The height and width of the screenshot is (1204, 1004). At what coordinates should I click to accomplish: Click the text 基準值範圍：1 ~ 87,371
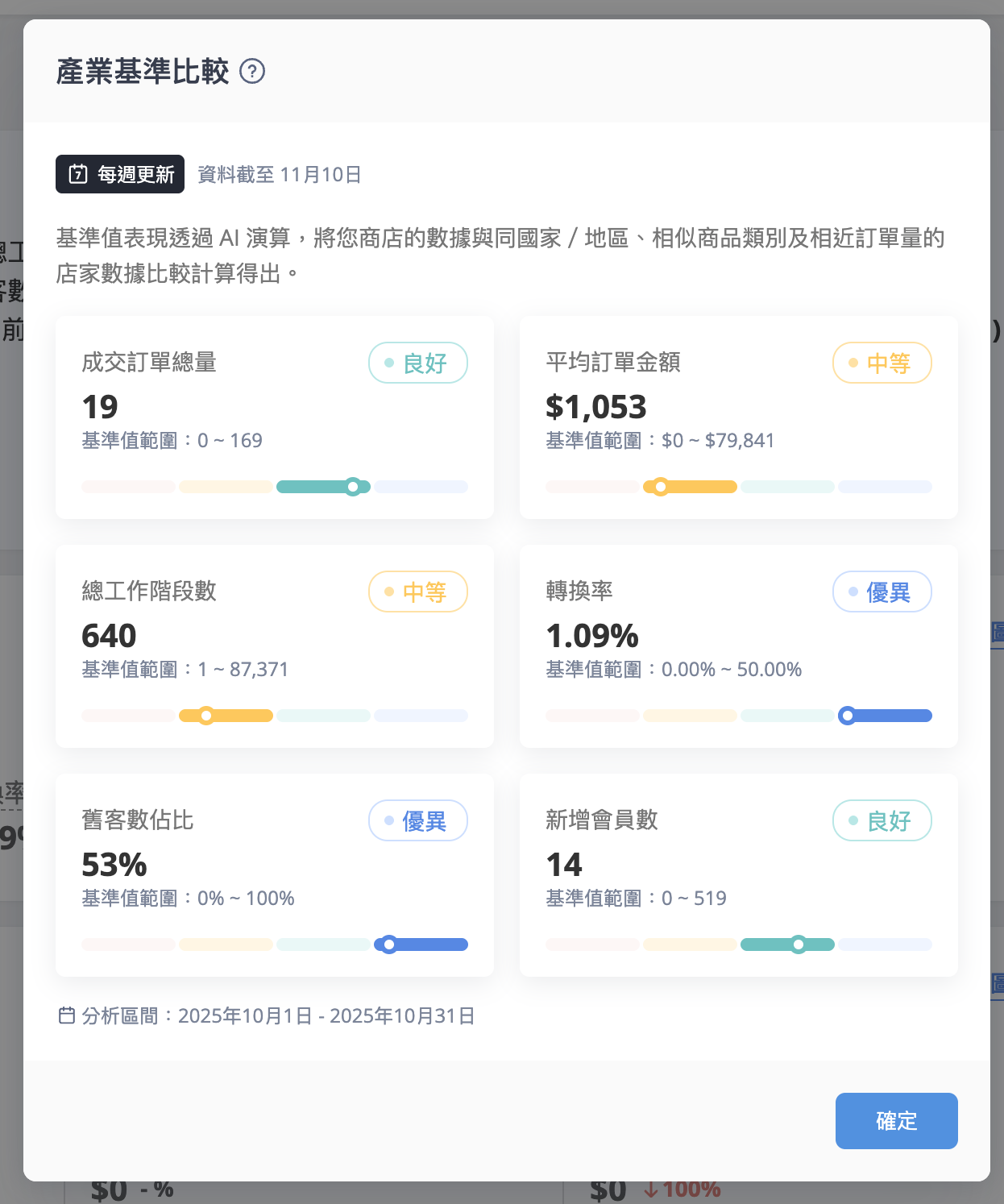185,670
